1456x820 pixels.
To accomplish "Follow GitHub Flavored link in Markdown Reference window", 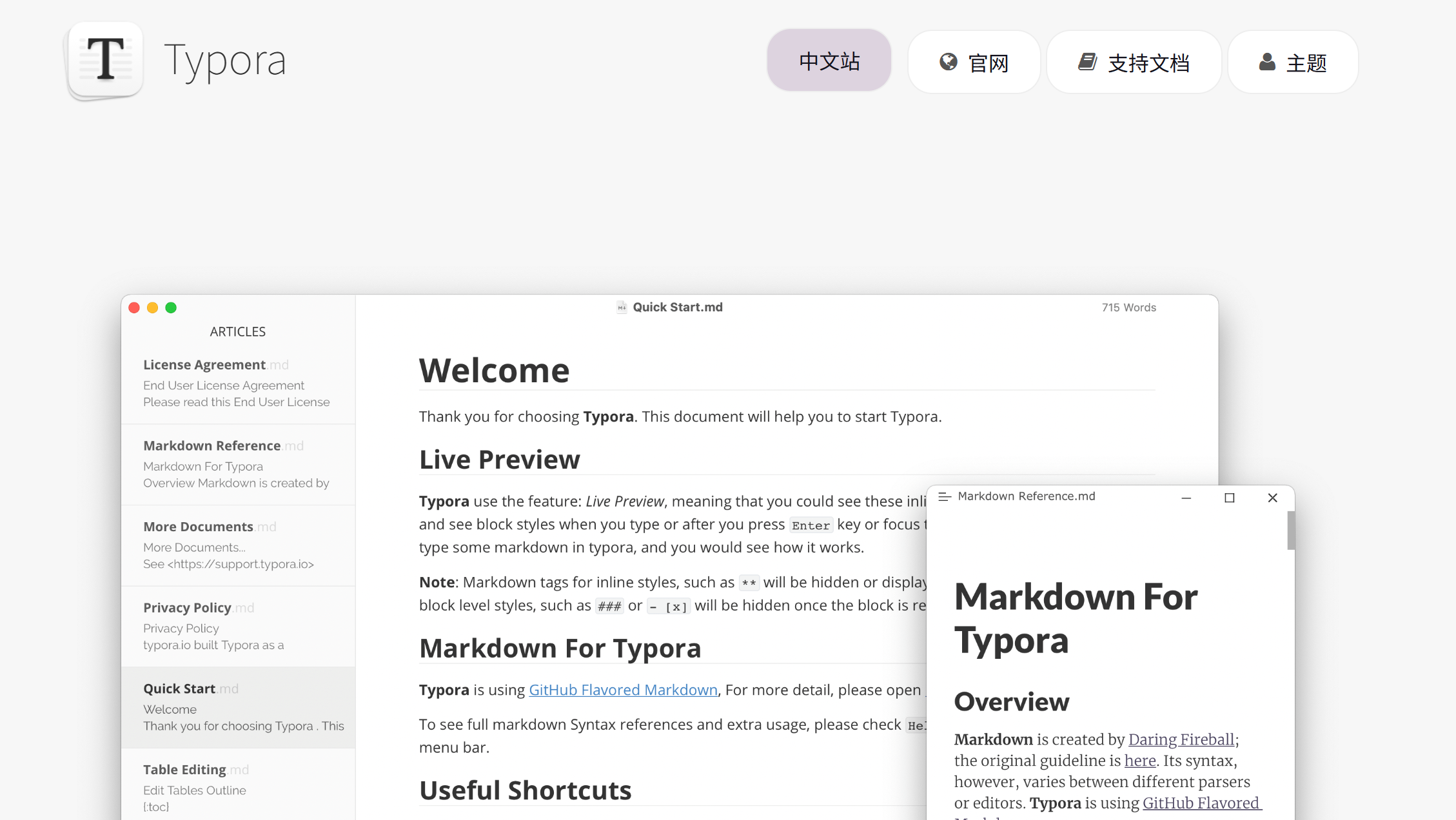I will pos(1202,803).
